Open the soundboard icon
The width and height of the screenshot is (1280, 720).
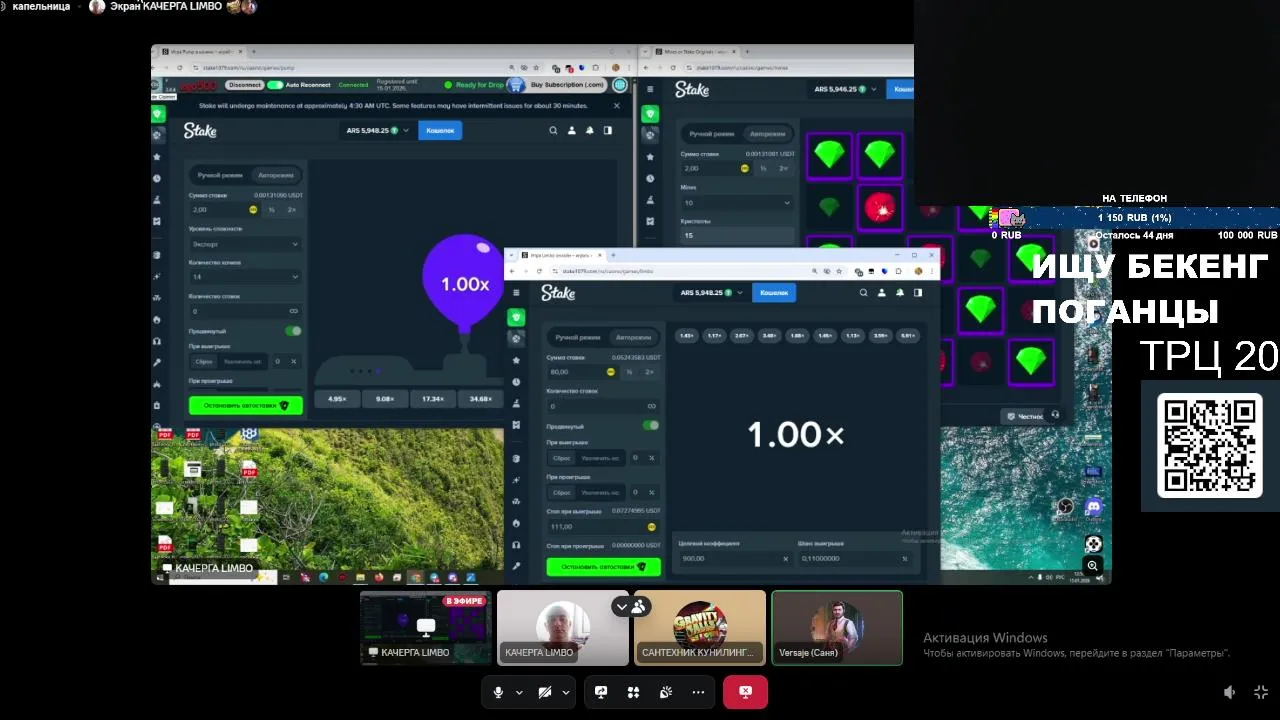click(666, 692)
